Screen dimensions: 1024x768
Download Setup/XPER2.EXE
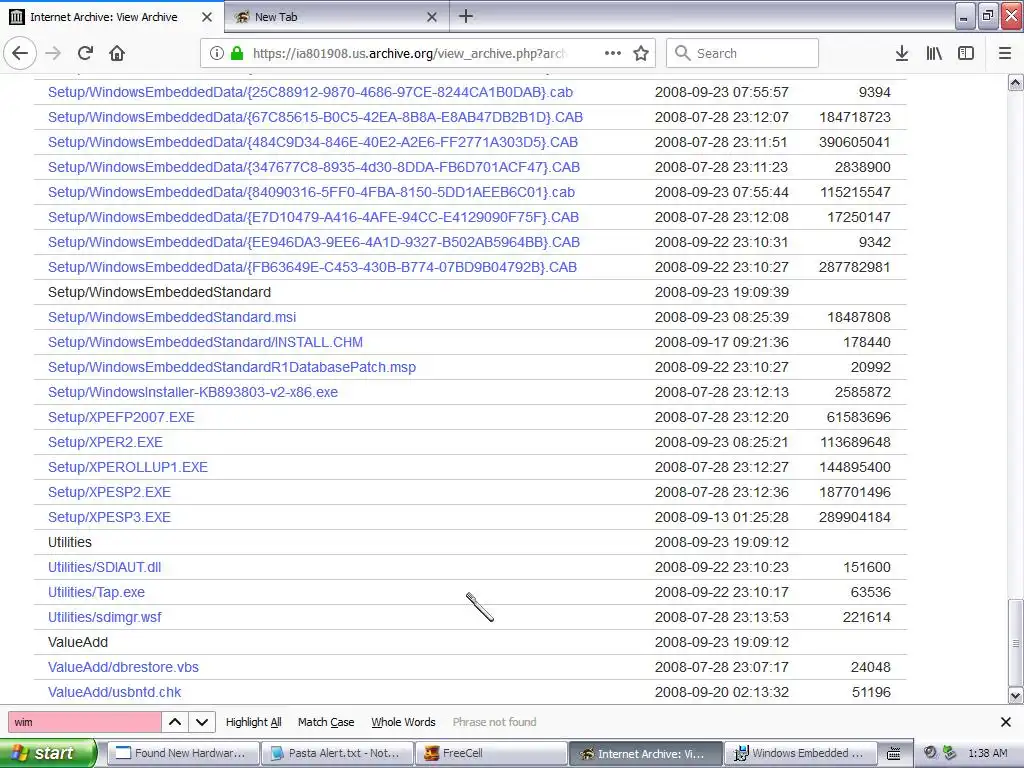tap(105, 442)
